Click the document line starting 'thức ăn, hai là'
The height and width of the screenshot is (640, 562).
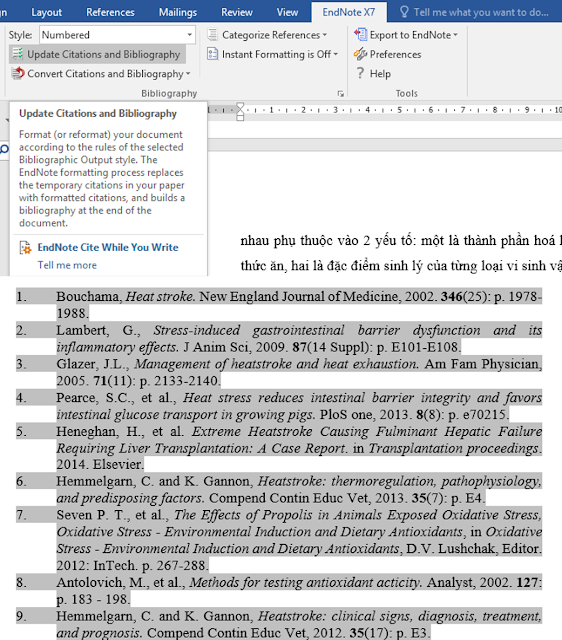click(x=401, y=266)
